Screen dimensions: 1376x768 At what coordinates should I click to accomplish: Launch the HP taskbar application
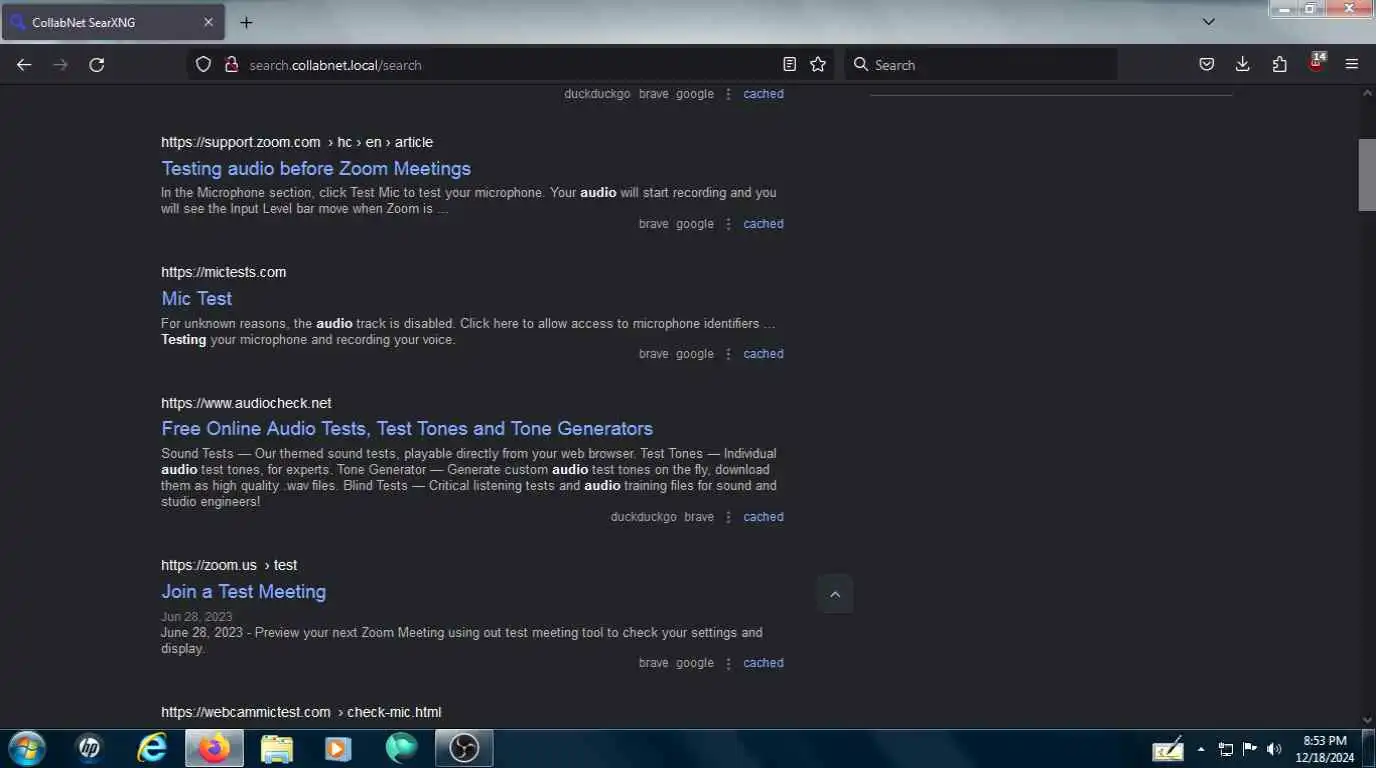click(89, 748)
